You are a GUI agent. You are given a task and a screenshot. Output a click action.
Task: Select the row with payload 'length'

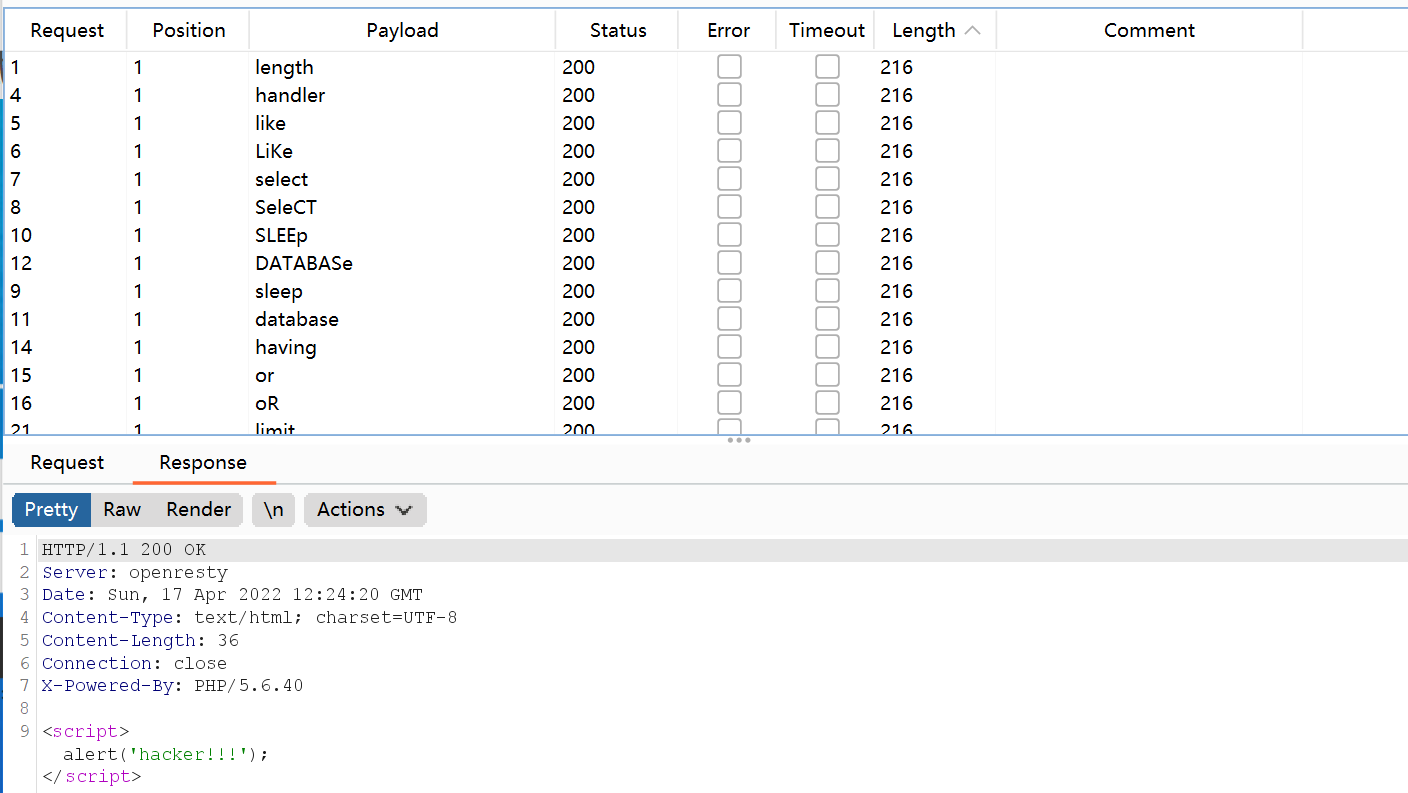coord(704,67)
